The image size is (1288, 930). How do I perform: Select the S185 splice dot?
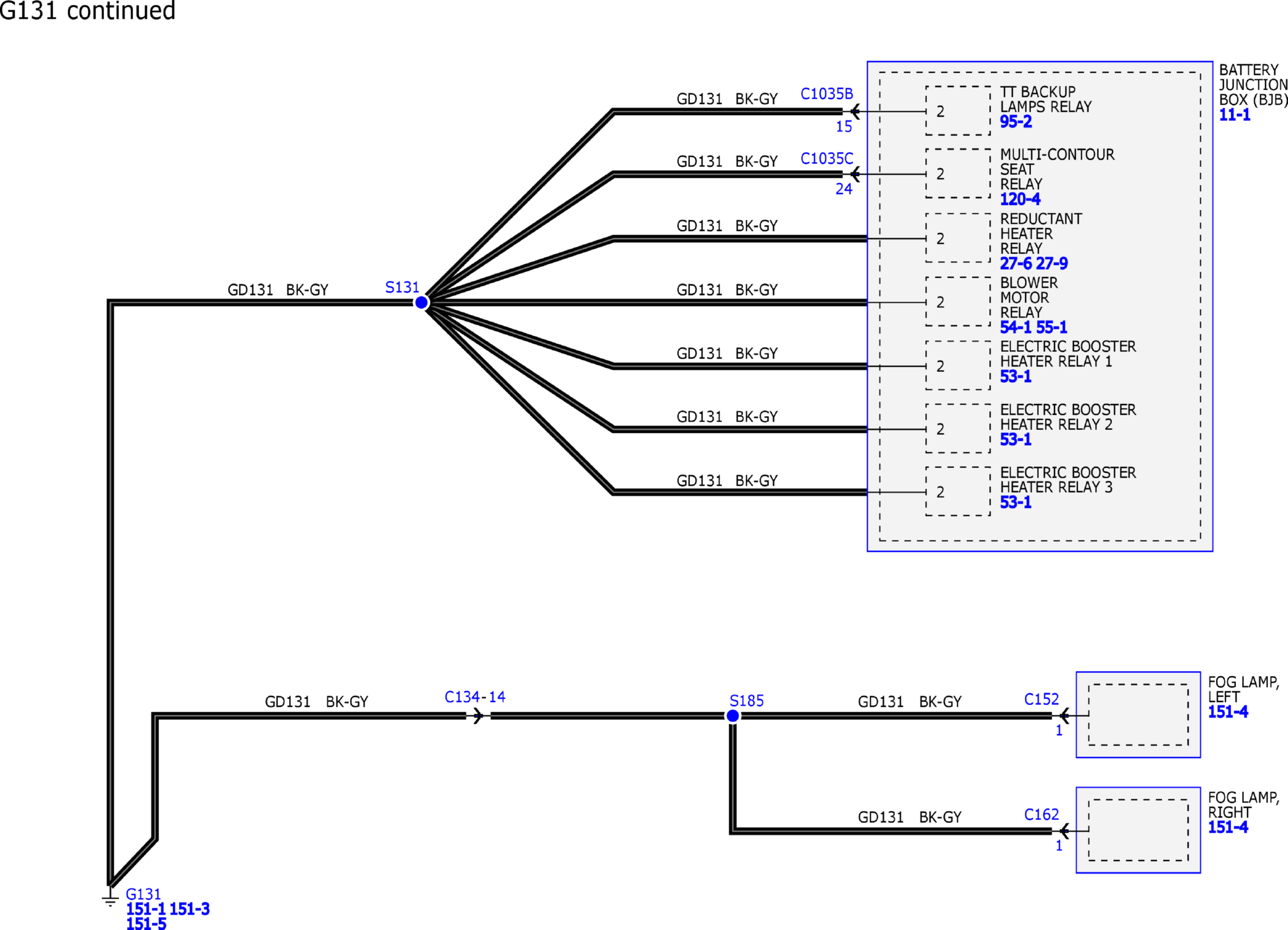click(732, 716)
